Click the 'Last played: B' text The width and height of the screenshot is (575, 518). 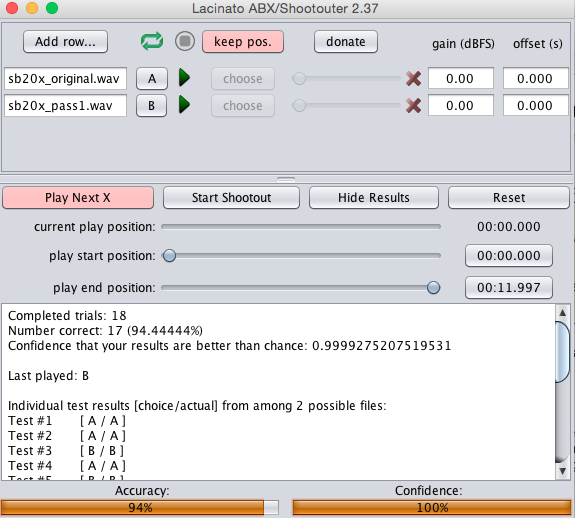click(x=48, y=376)
